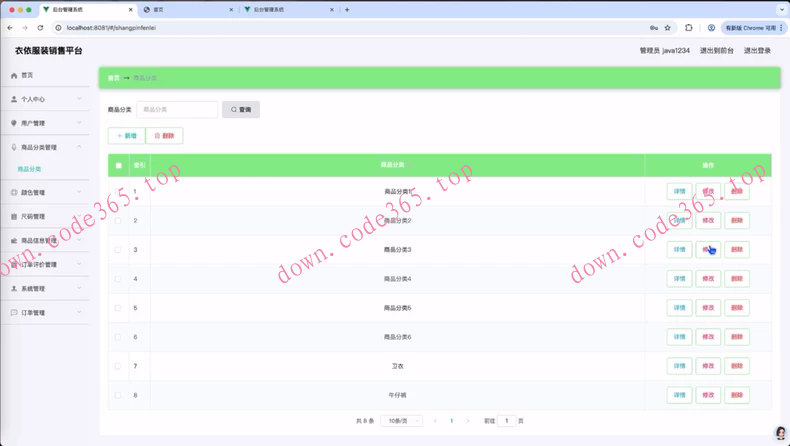Toggle the select-all checkbox in table header
The width and height of the screenshot is (790, 446).
coord(118,165)
